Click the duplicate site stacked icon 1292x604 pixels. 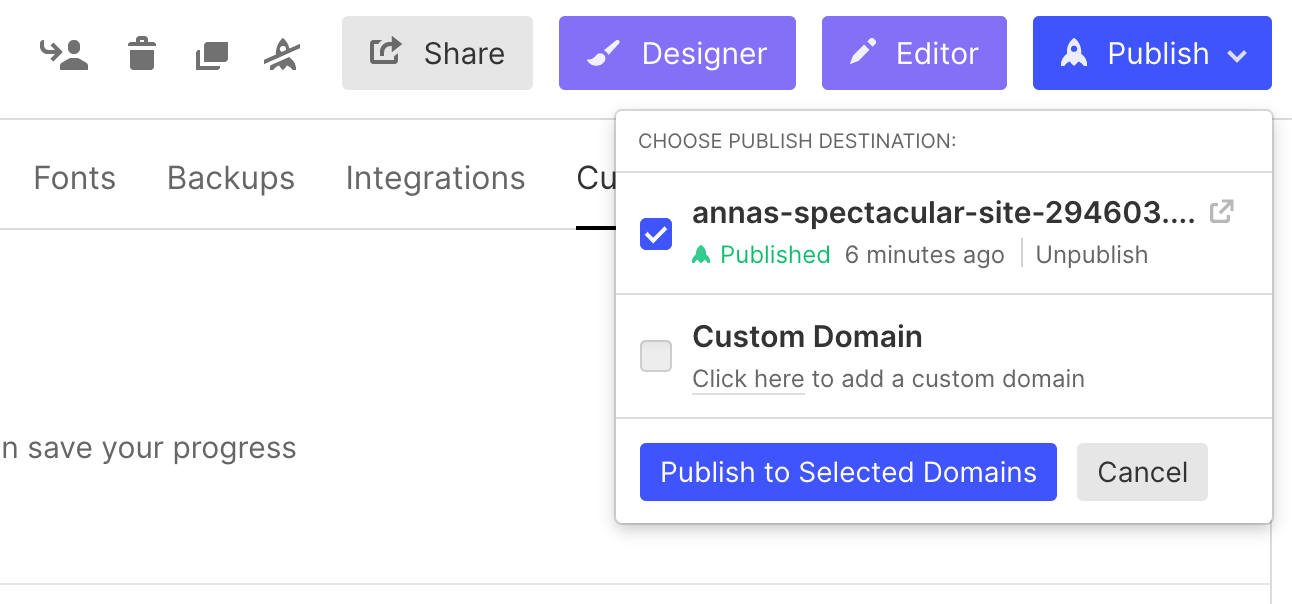coord(211,55)
